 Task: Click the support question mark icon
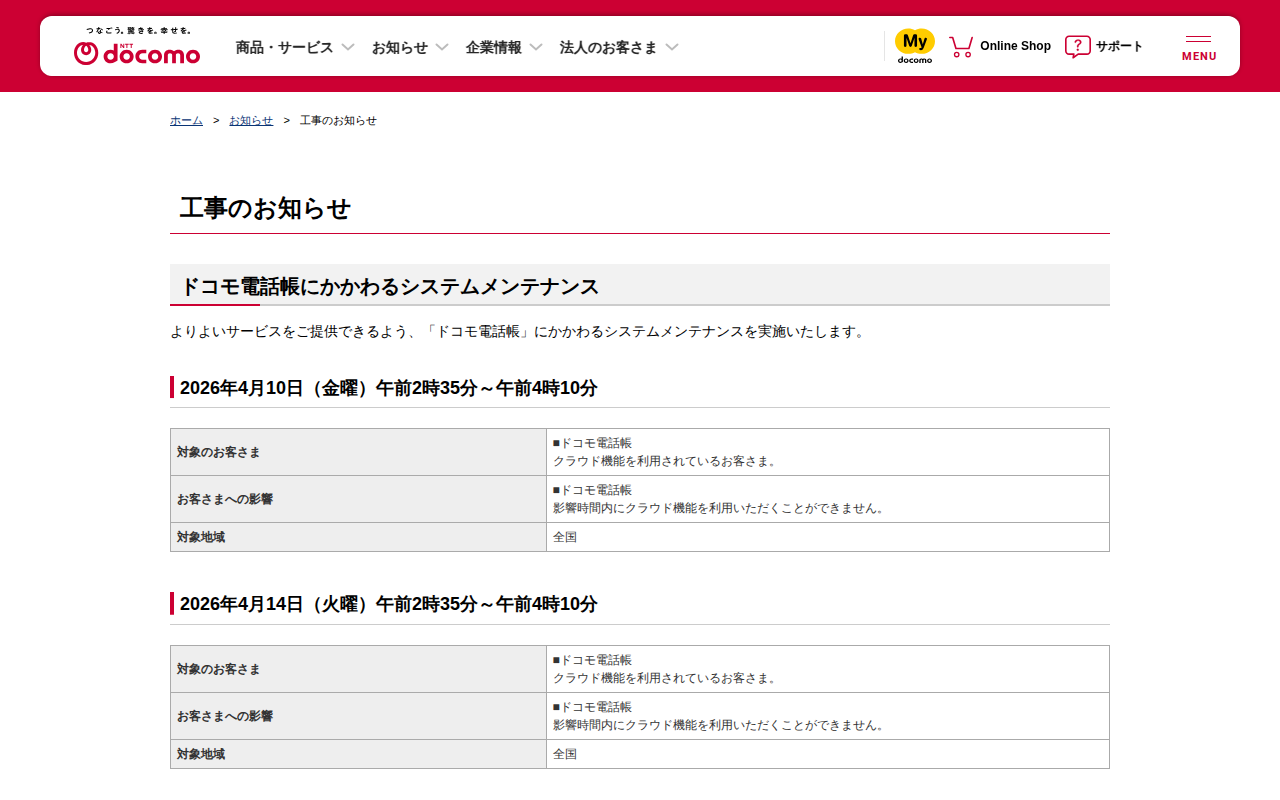tap(1078, 46)
